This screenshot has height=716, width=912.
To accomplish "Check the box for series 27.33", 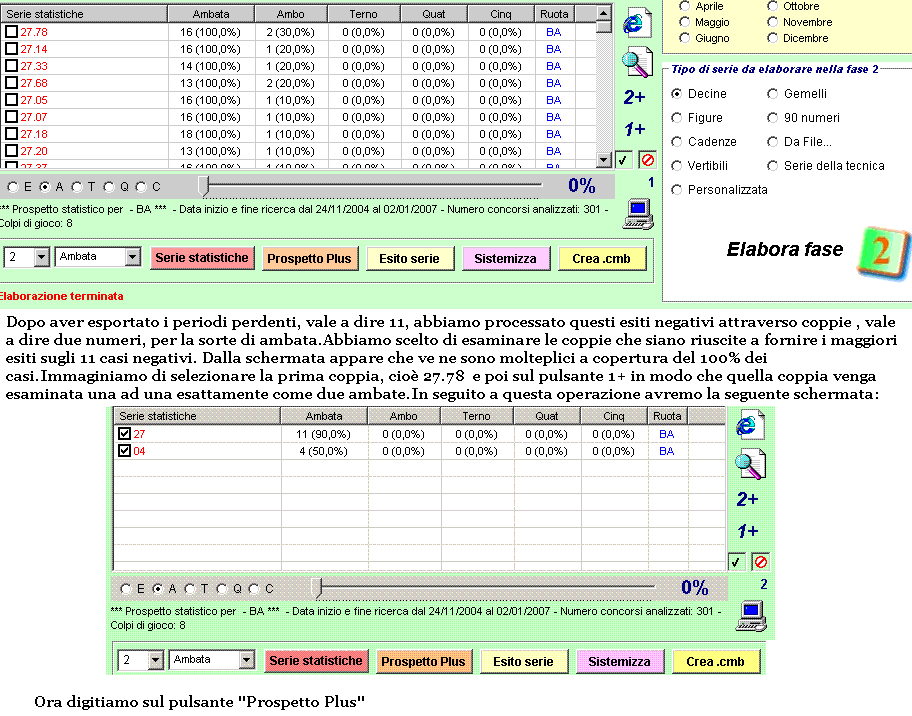I will 11,65.
